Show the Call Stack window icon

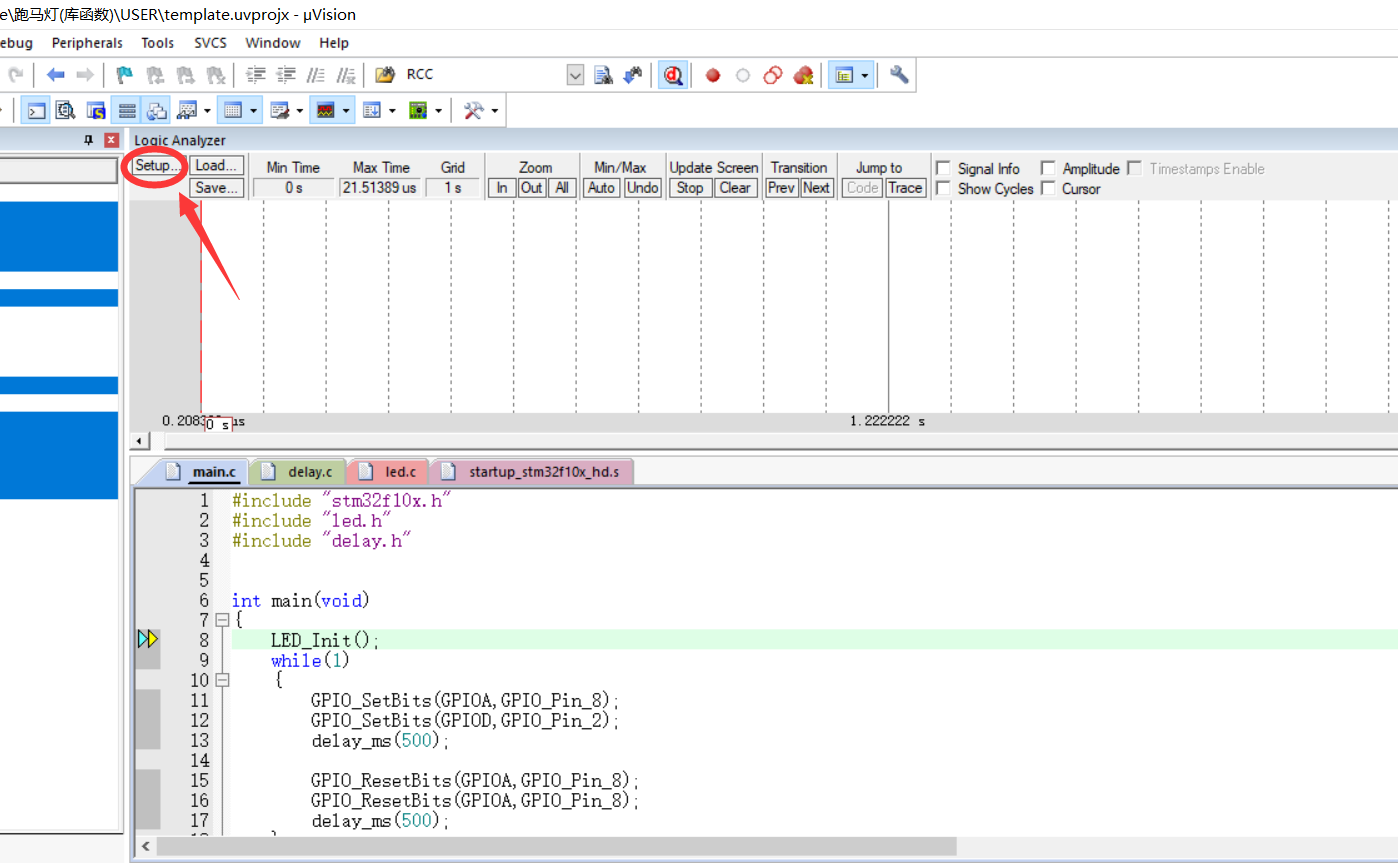pyautogui.click(x=156, y=110)
